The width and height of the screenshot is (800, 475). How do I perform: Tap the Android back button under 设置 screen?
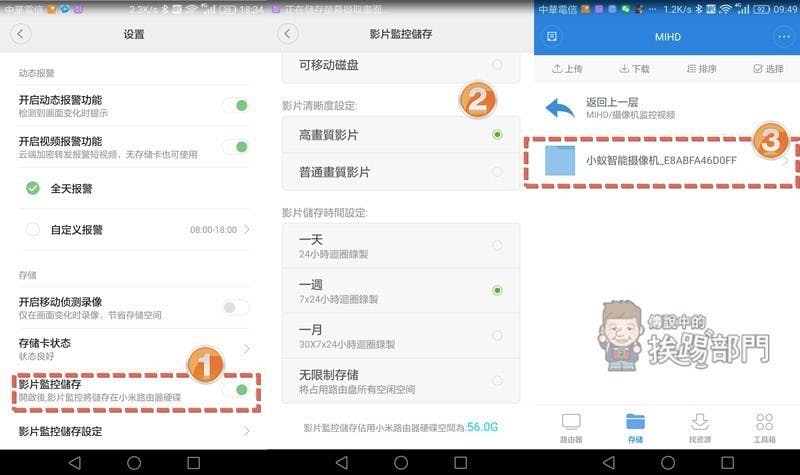pos(75,463)
